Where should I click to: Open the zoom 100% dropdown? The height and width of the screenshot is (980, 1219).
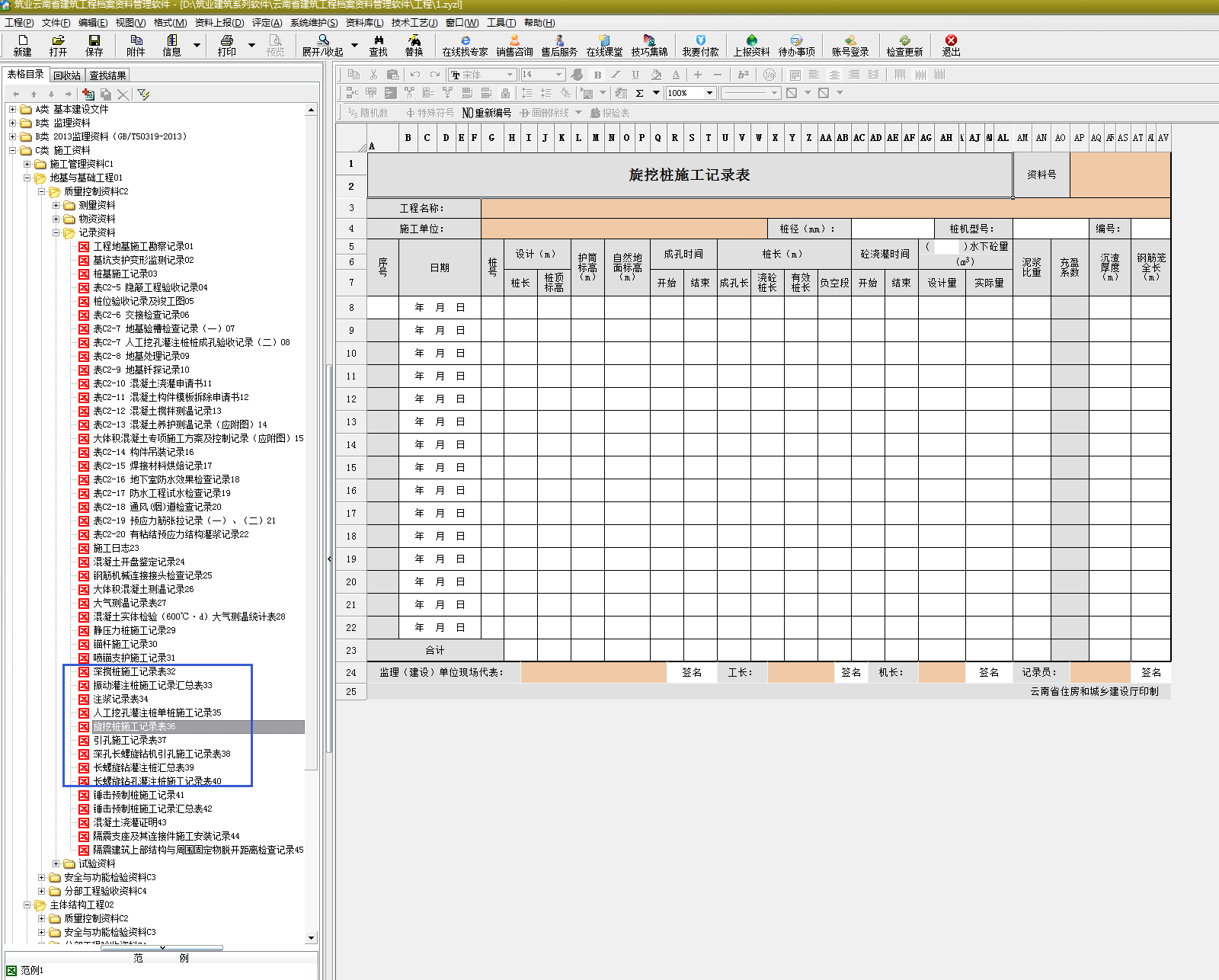pyautogui.click(x=709, y=93)
